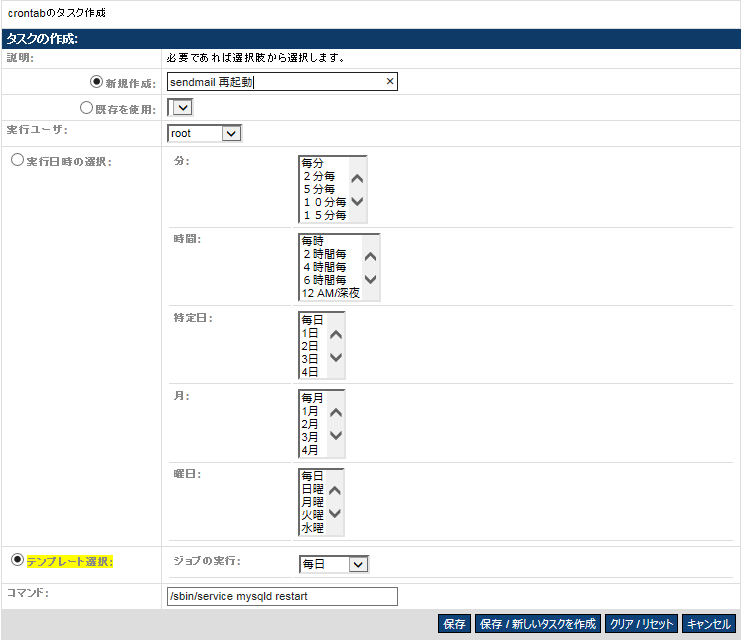Viewport: 742px width, 640px height.
Task: Pick 2月 in the month list
Action: pyautogui.click(x=310, y=423)
